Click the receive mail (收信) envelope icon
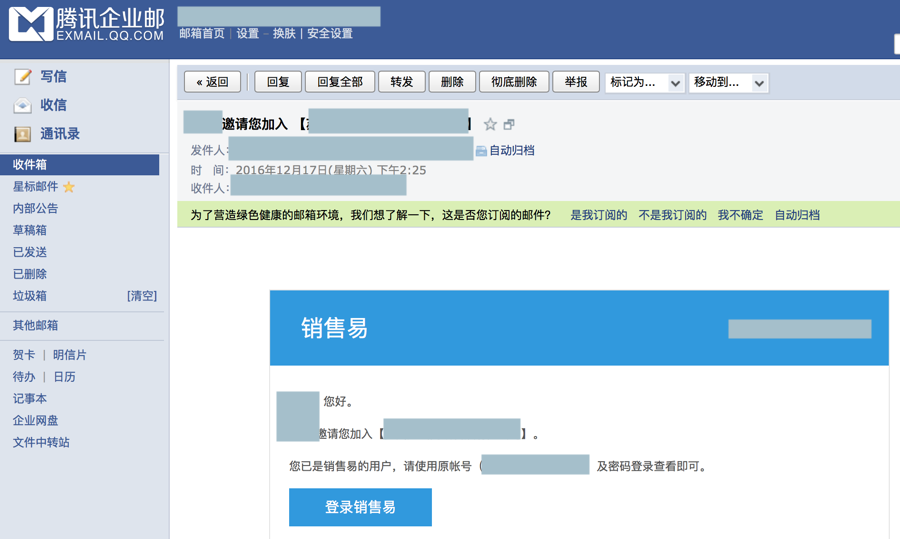900x539 pixels. tap(22, 105)
